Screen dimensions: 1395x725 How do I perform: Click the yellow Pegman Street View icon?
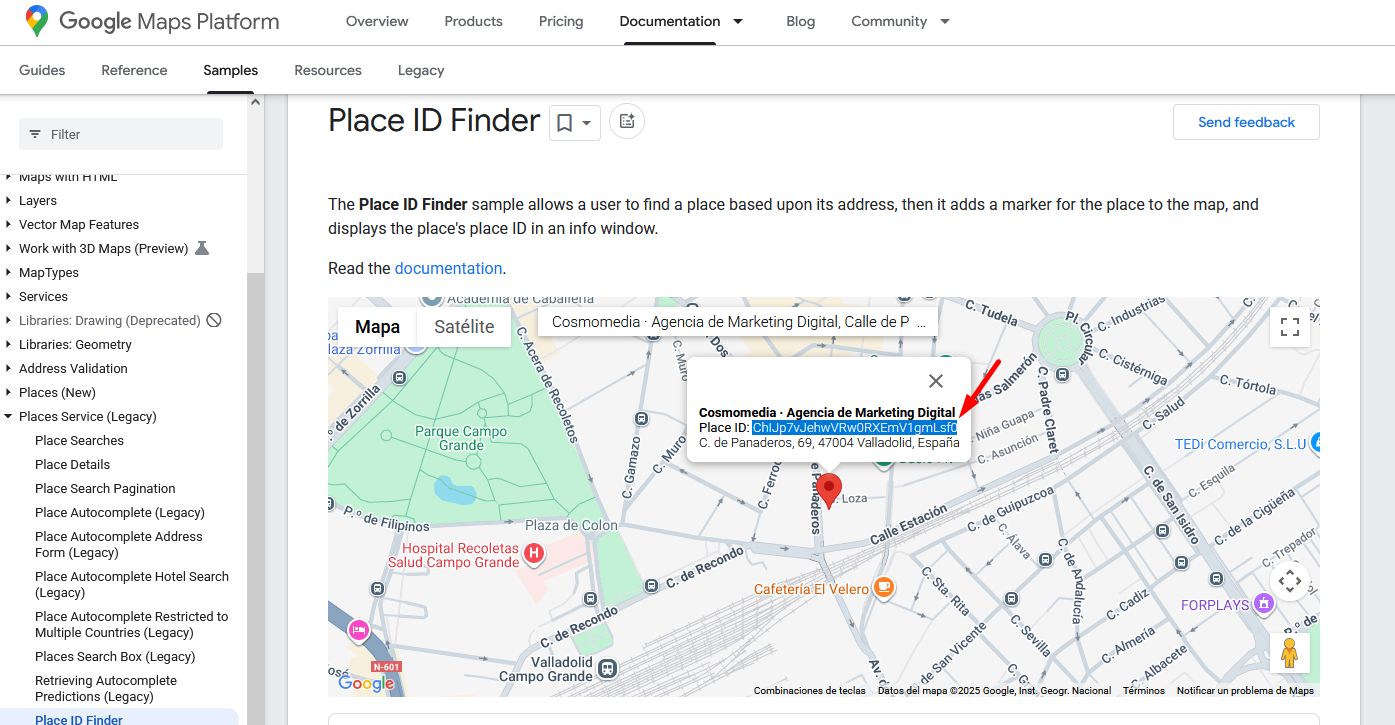pos(1289,653)
